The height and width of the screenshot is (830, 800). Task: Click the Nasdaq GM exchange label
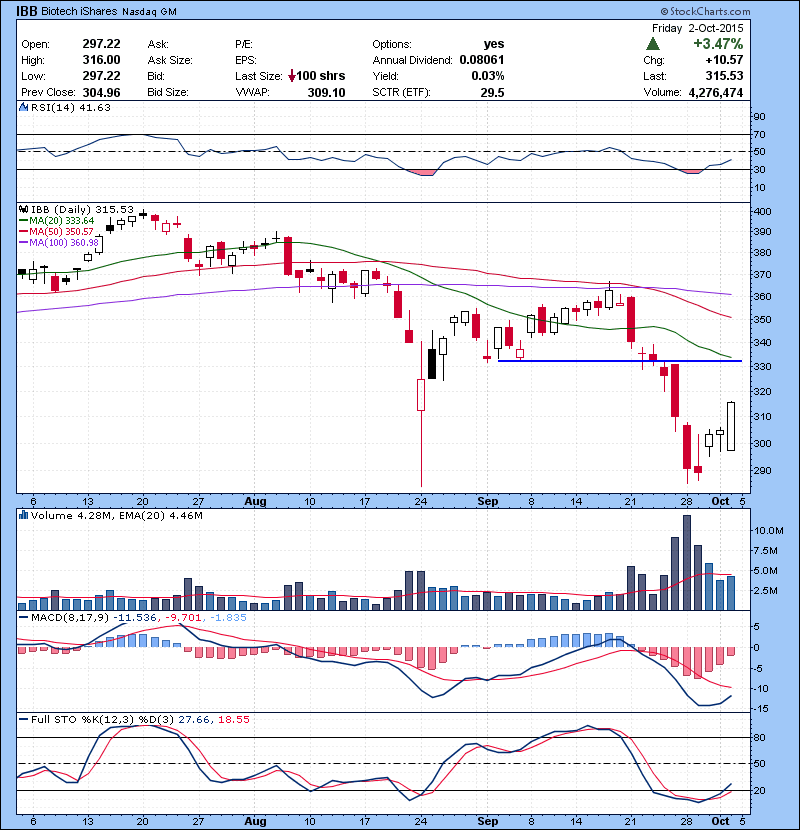point(149,12)
